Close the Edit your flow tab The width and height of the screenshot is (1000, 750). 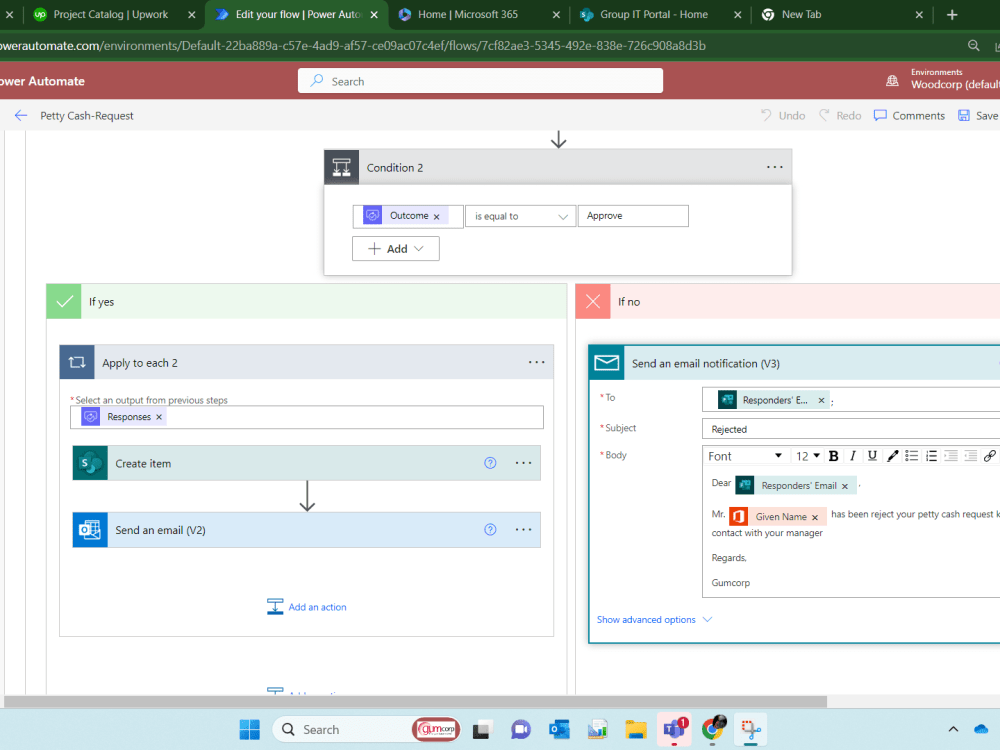click(374, 15)
